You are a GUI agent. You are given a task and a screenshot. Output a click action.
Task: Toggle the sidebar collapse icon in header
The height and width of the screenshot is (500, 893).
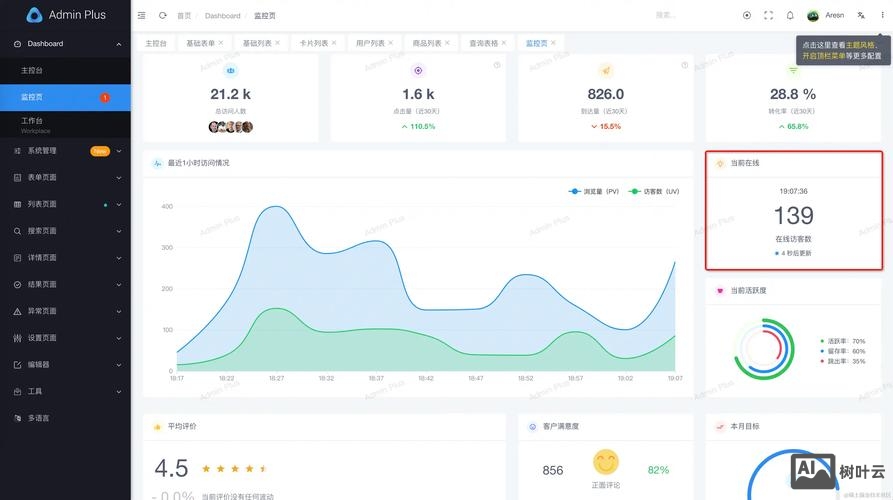(141, 15)
